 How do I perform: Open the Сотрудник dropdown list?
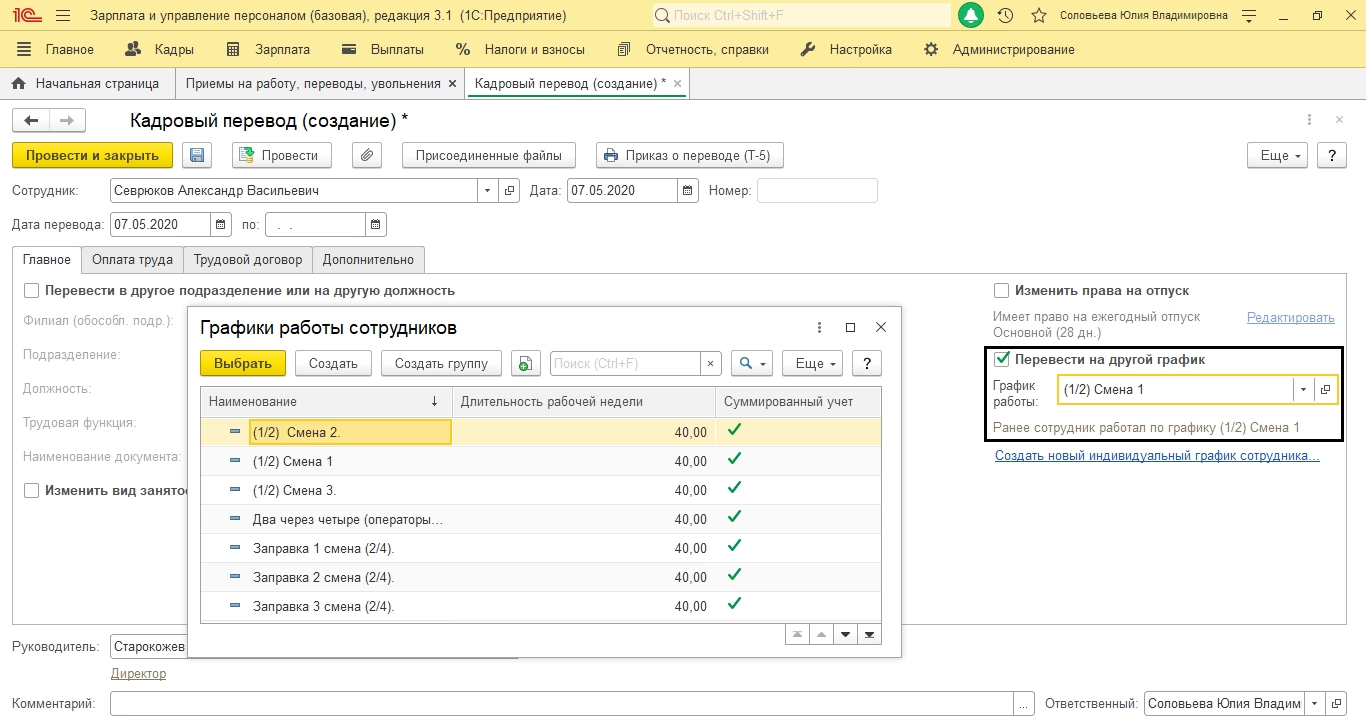(487, 191)
